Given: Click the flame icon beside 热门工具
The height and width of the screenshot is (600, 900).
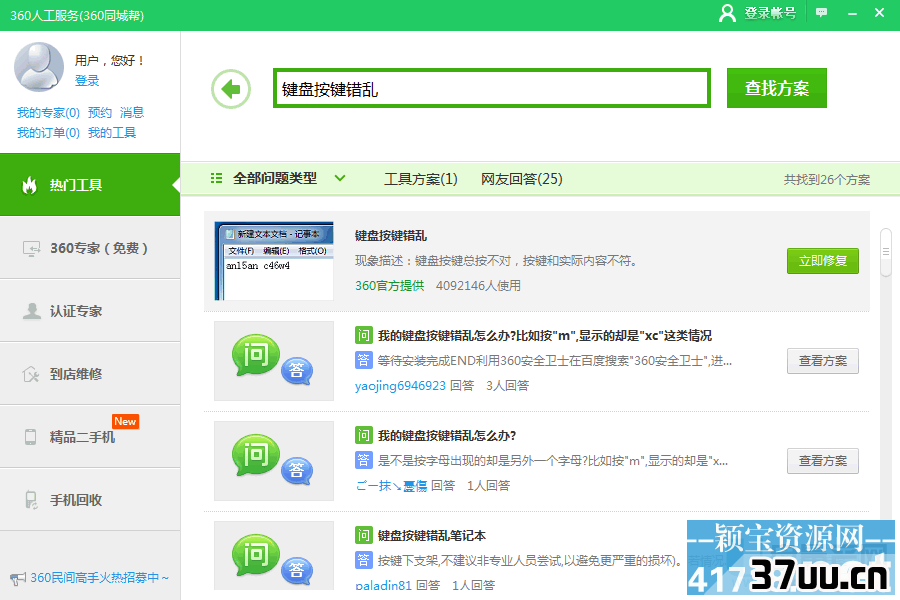Looking at the screenshot, I should pos(29,185).
